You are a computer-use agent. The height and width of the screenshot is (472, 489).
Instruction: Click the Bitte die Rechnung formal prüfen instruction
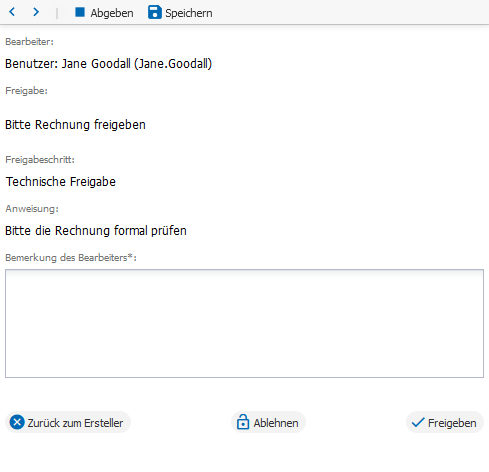96,231
